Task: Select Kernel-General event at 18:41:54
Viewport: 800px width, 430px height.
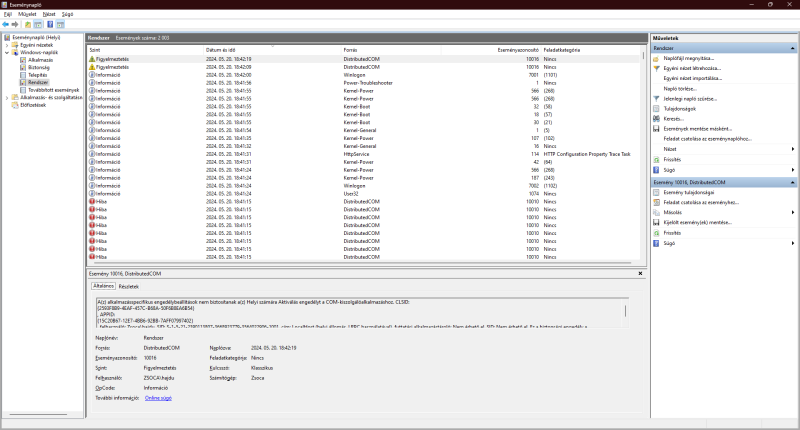Action: (363, 130)
